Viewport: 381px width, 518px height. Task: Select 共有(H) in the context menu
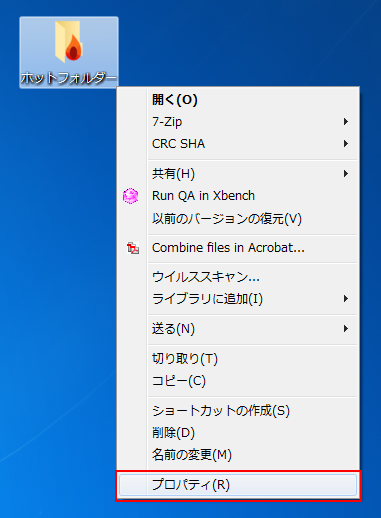click(238, 174)
